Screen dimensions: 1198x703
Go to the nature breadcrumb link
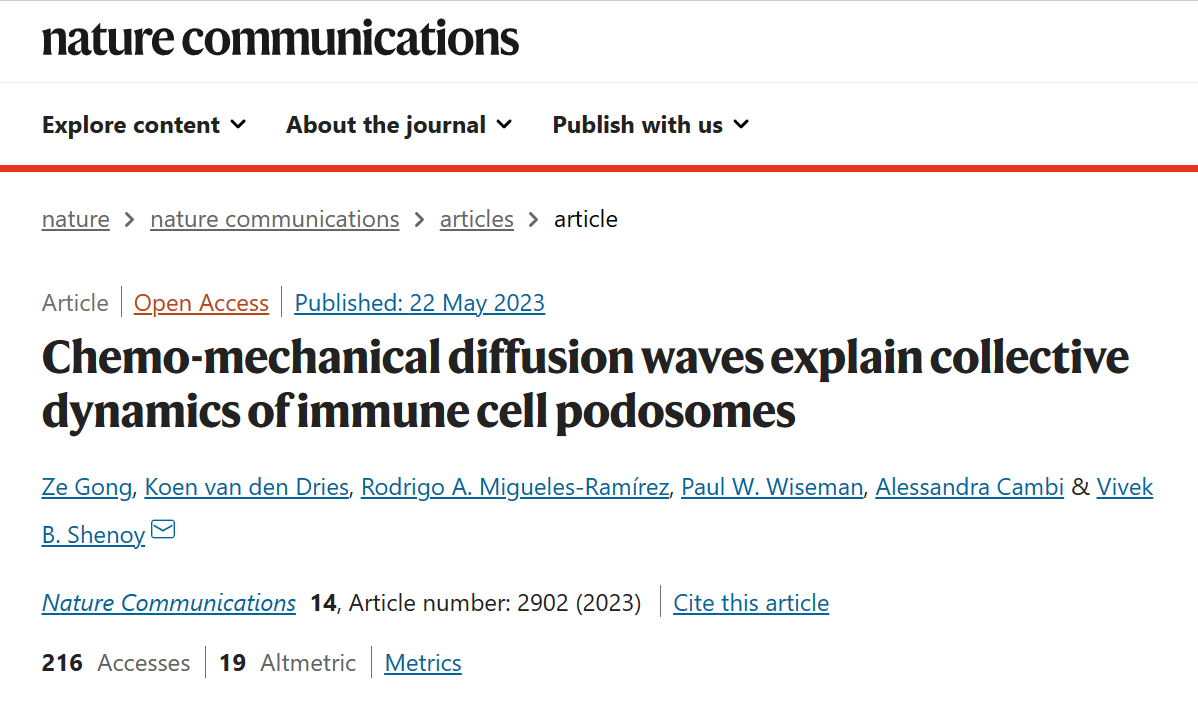pyautogui.click(x=76, y=219)
